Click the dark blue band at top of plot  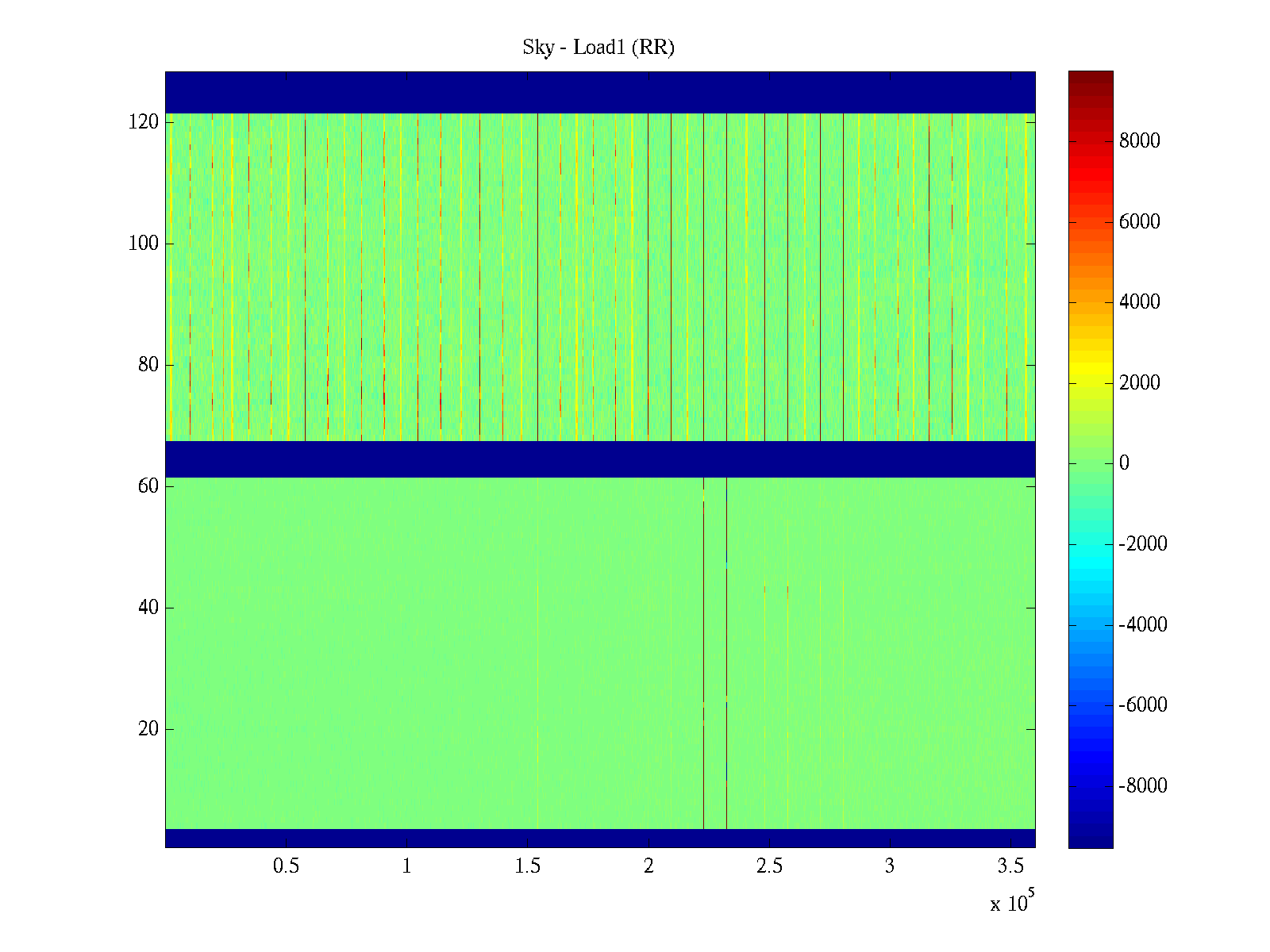pos(599,92)
